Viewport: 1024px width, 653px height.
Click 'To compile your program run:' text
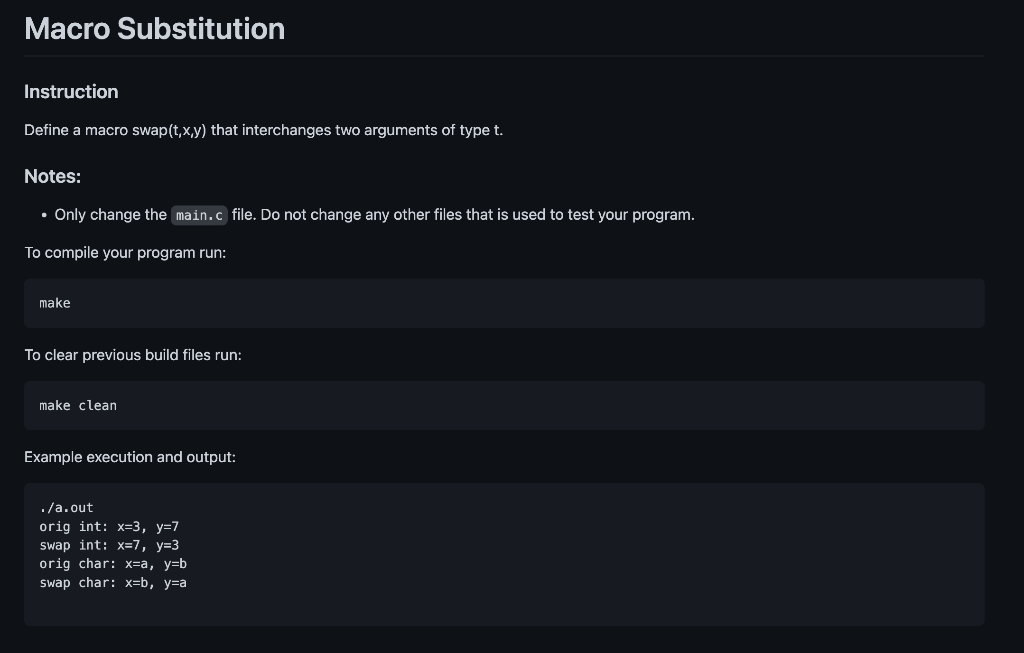[125, 253]
